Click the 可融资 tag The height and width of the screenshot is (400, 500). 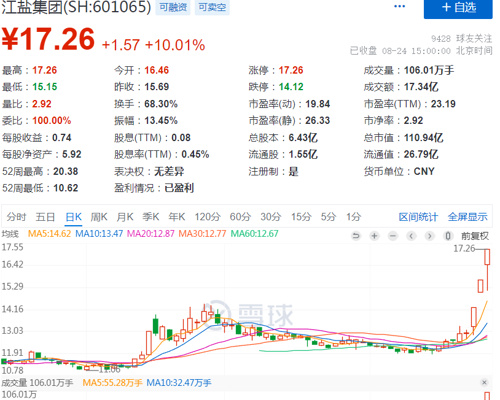173,7
